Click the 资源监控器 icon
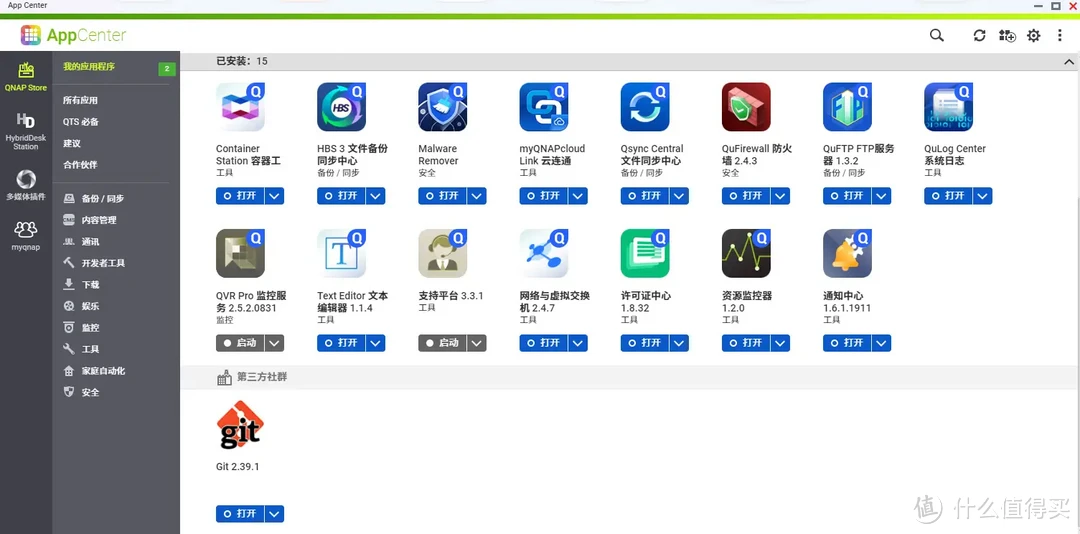The image size is (1080, 534). click(x=747, y=254)
